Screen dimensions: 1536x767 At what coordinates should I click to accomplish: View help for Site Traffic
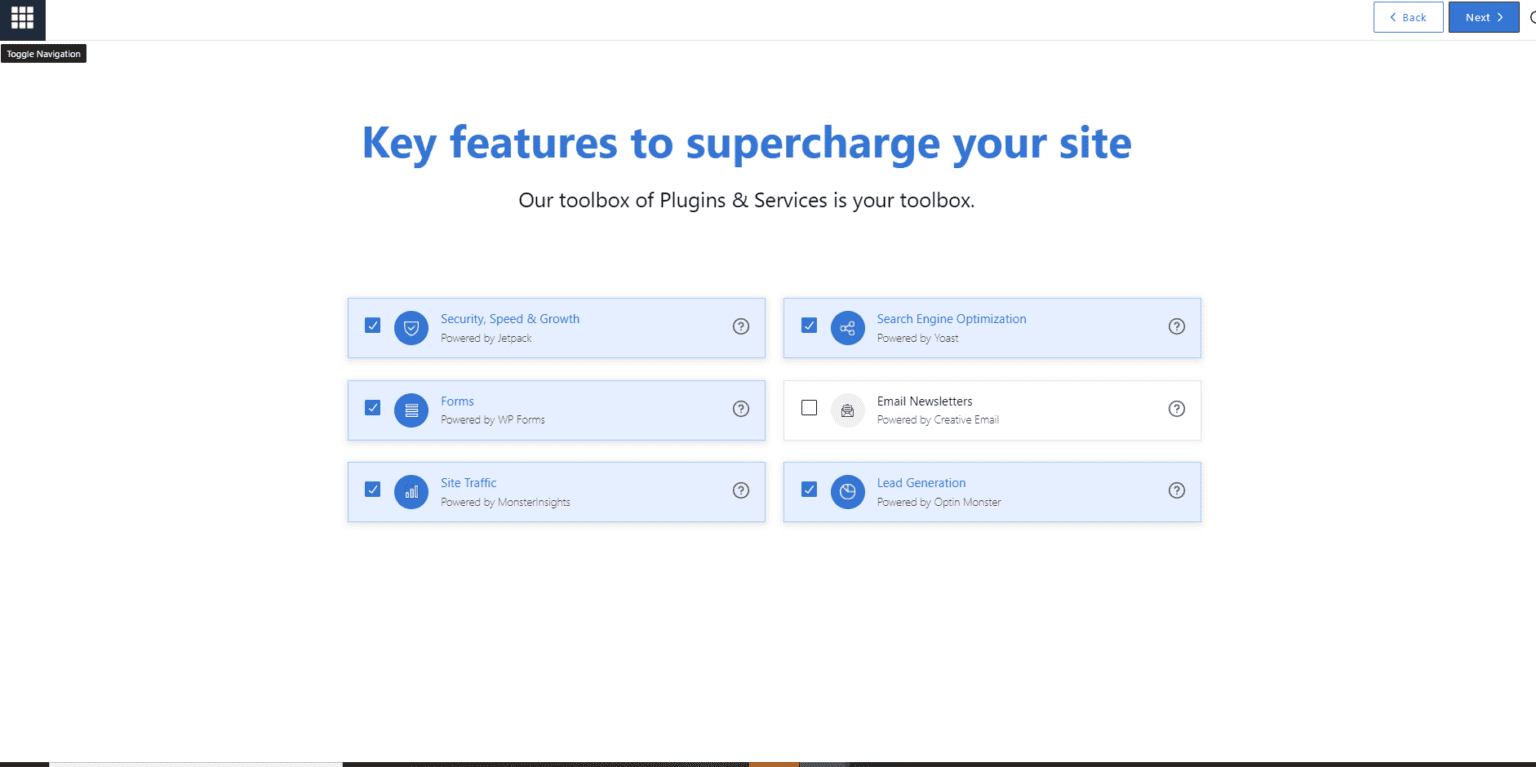(741, 490)
